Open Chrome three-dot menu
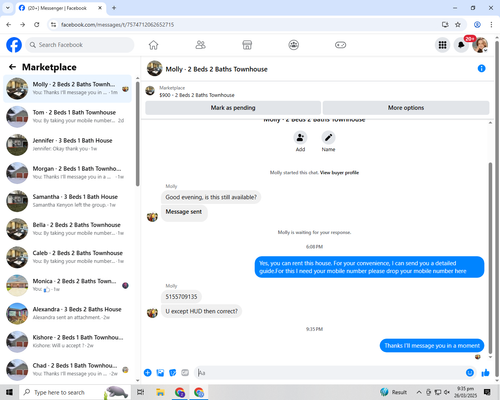Image resolution: width=500 pixels, height=400 pixels. tap(491, 25)
